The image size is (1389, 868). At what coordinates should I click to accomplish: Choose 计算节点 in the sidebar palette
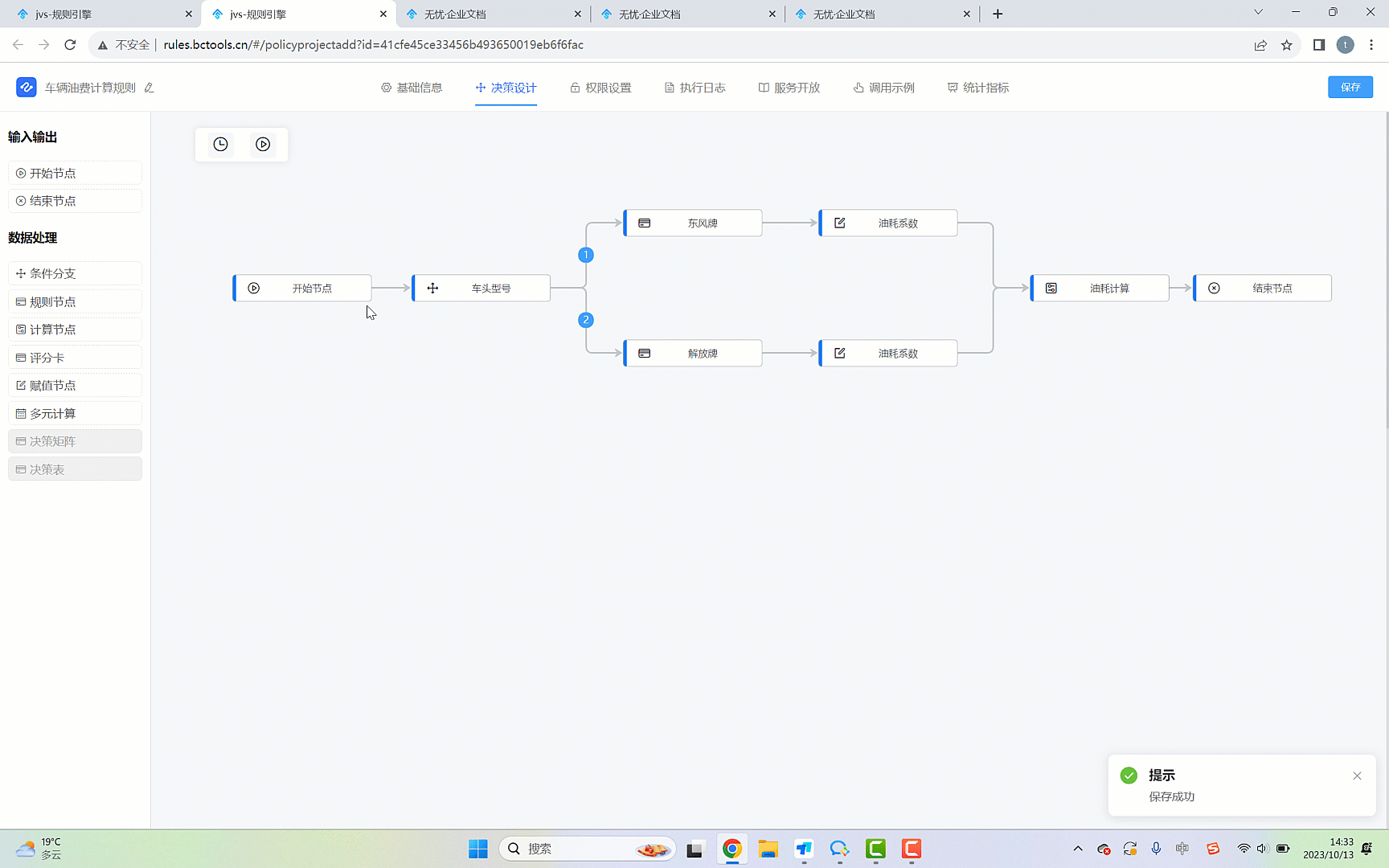[x=75, y=330]
